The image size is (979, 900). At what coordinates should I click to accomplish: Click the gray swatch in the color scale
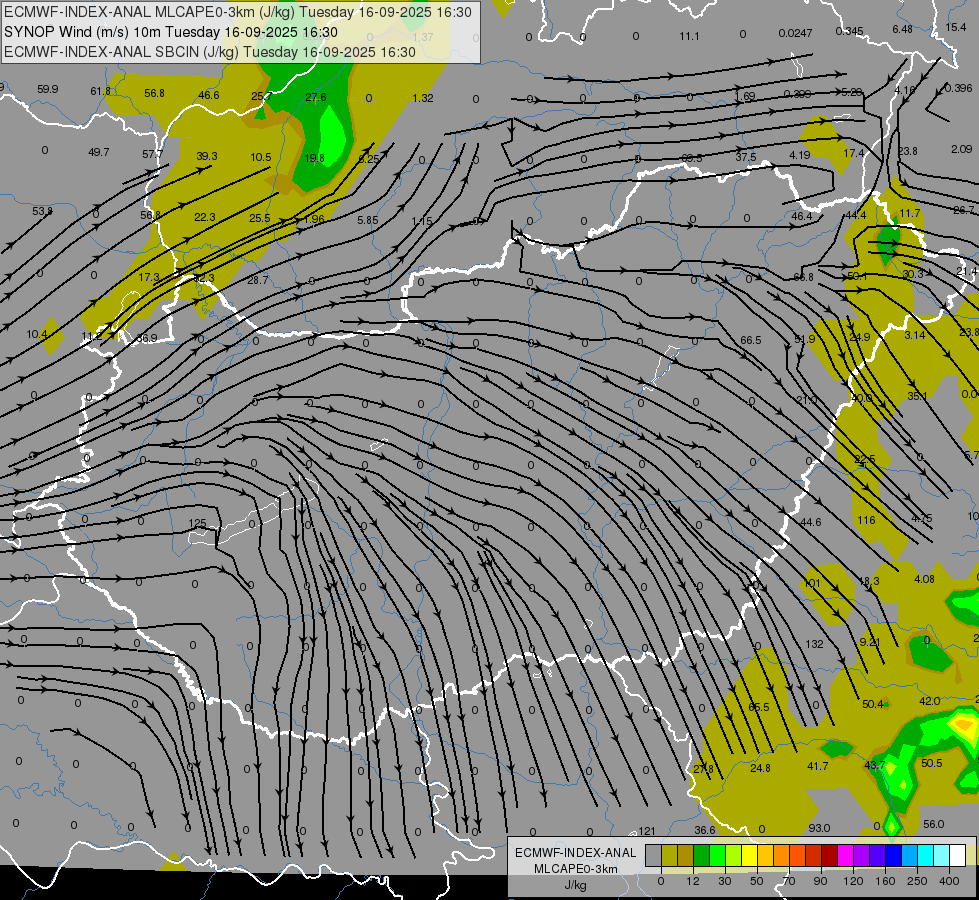coord(654,855)
